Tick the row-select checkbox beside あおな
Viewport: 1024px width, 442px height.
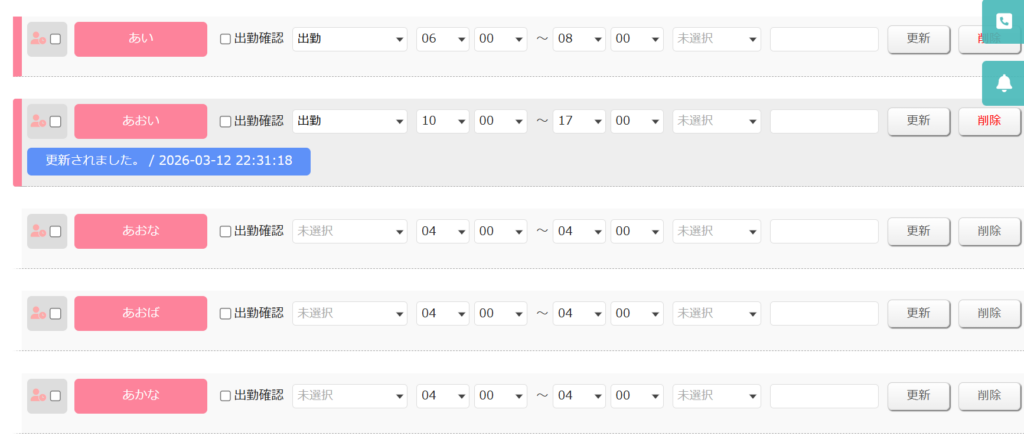[x=56, y=231]
